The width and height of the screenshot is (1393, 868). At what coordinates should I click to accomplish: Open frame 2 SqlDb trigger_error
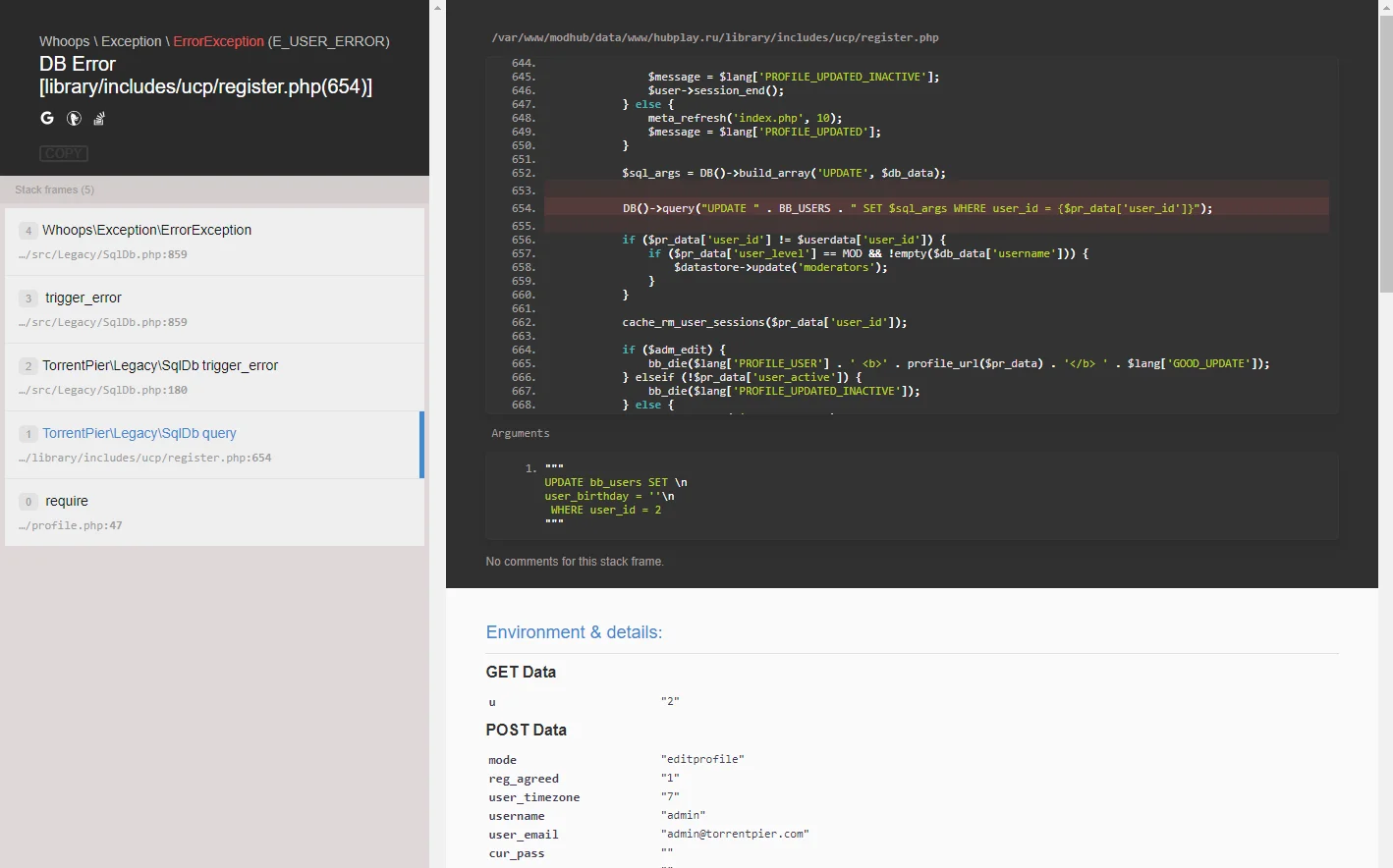[214, 377]
